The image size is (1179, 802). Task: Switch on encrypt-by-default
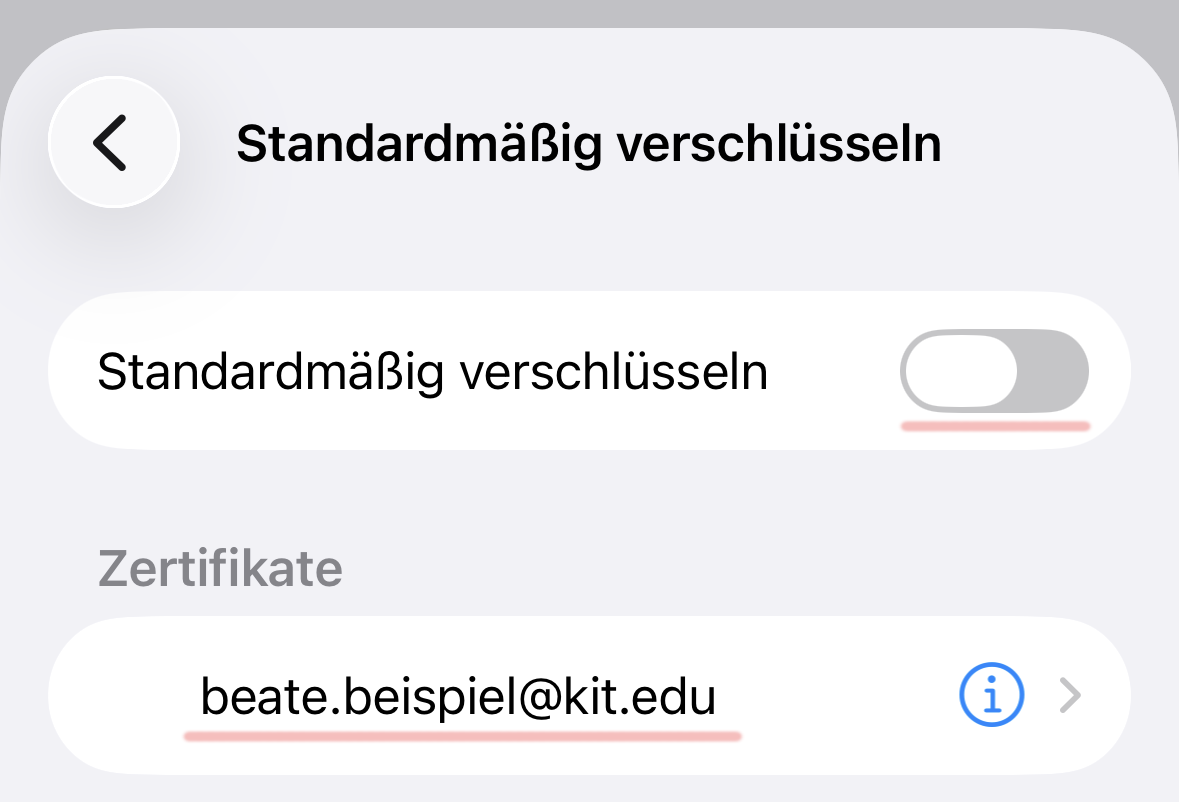(994, 373)
